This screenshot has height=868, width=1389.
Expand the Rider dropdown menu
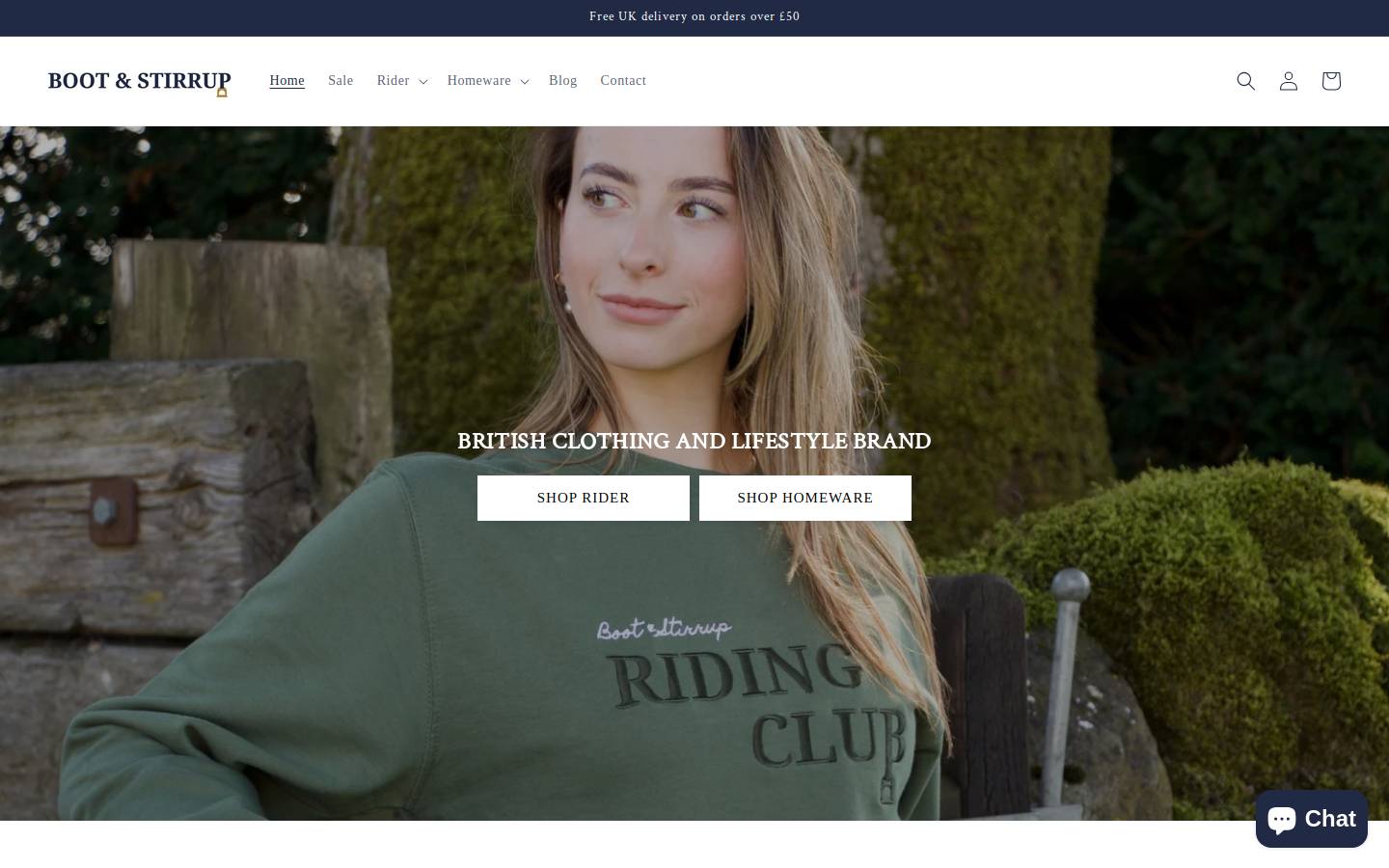click(x=401, y=81)
